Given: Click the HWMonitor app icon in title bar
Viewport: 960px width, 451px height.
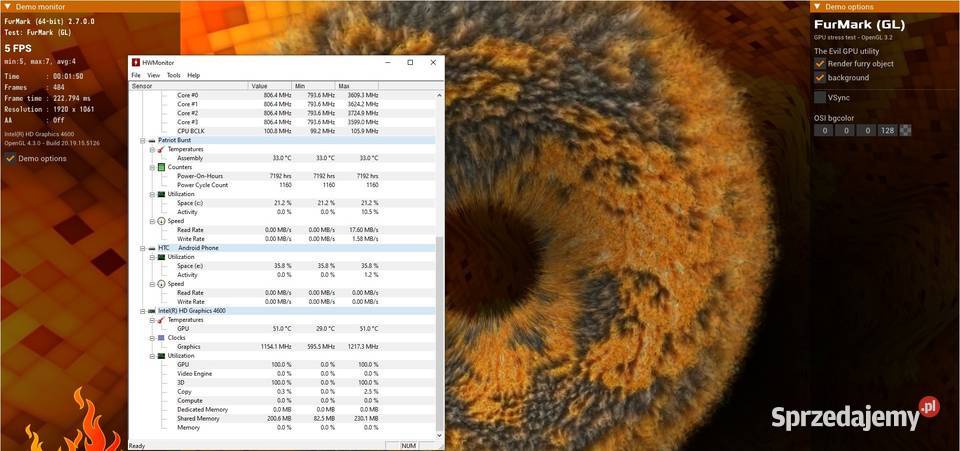Looking at the screenshot, I should 135,62.
